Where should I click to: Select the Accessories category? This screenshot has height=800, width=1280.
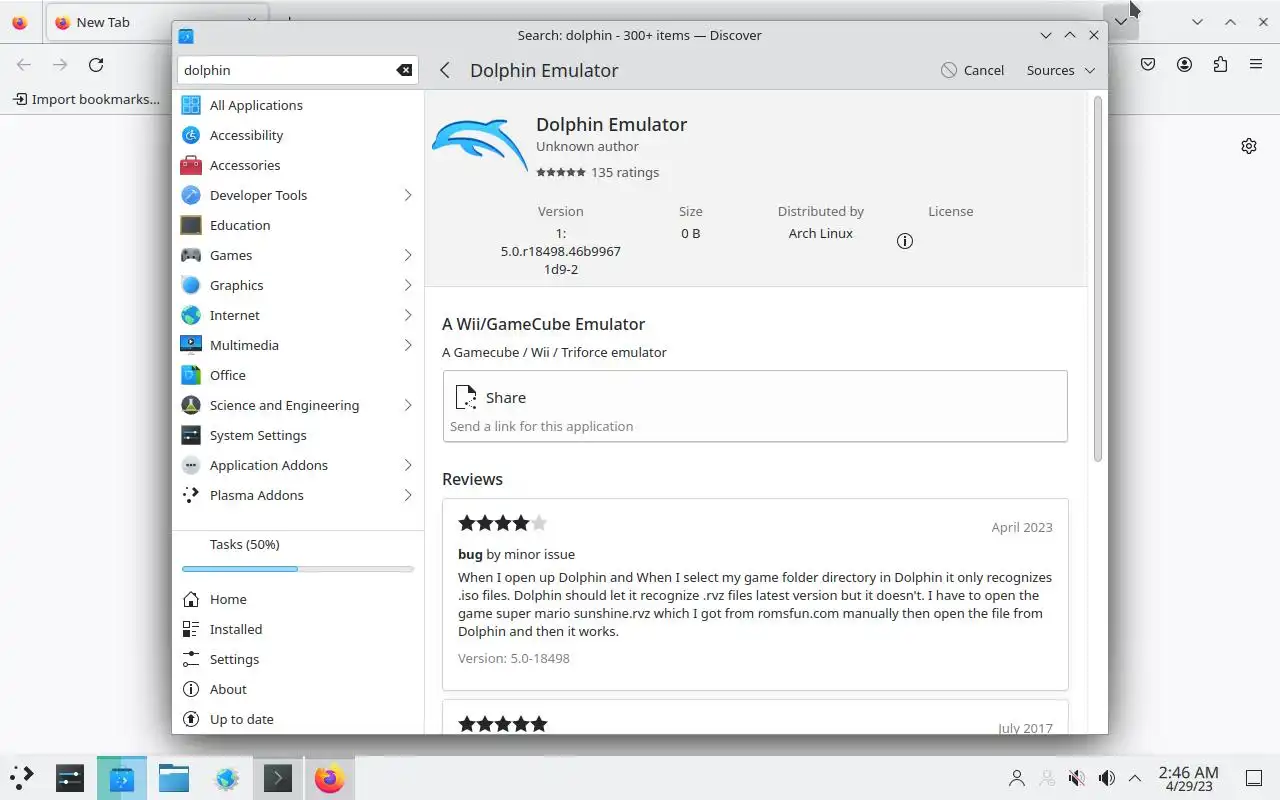(298, 165)
